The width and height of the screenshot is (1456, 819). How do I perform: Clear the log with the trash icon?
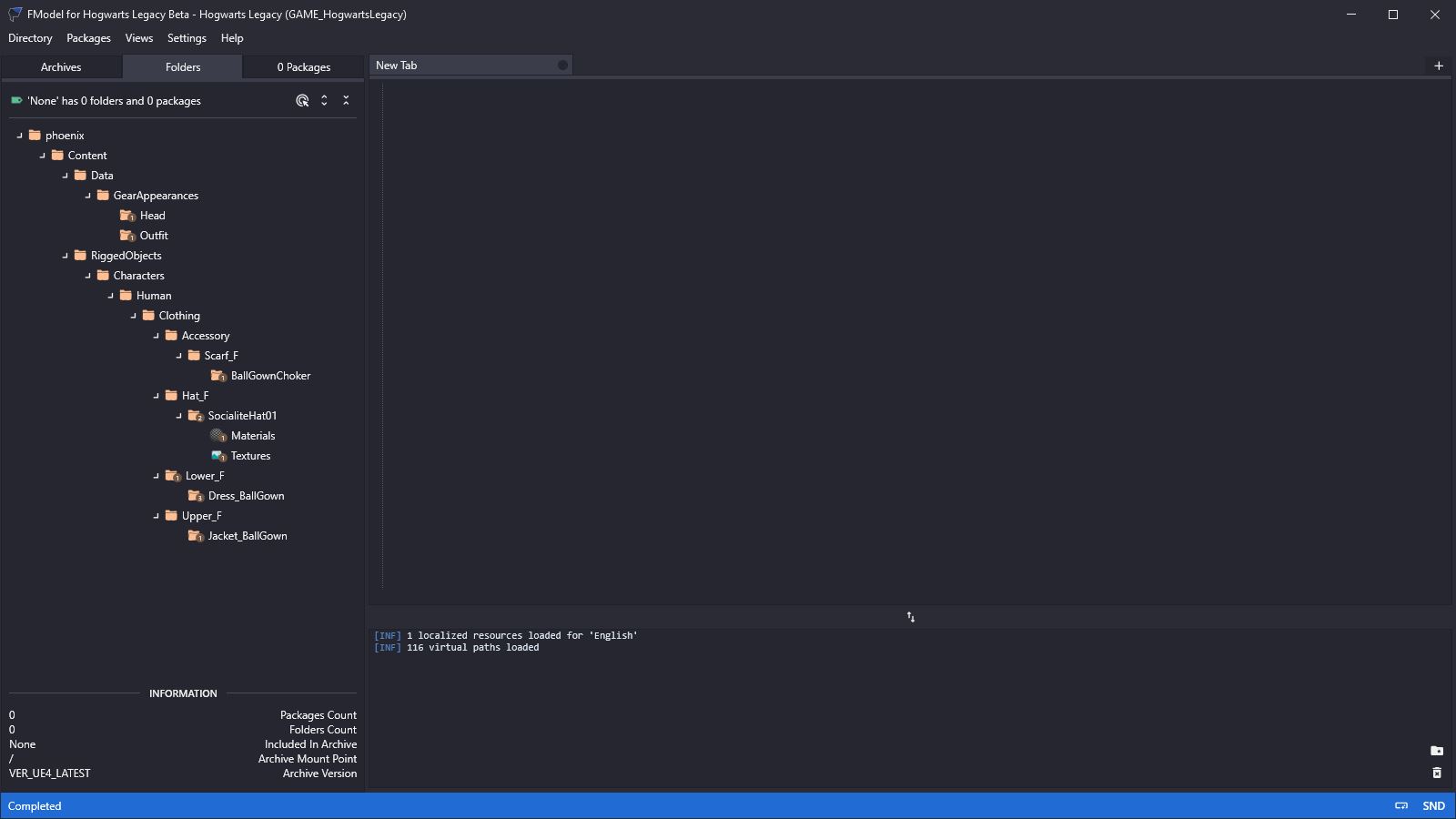[1437, 773]
